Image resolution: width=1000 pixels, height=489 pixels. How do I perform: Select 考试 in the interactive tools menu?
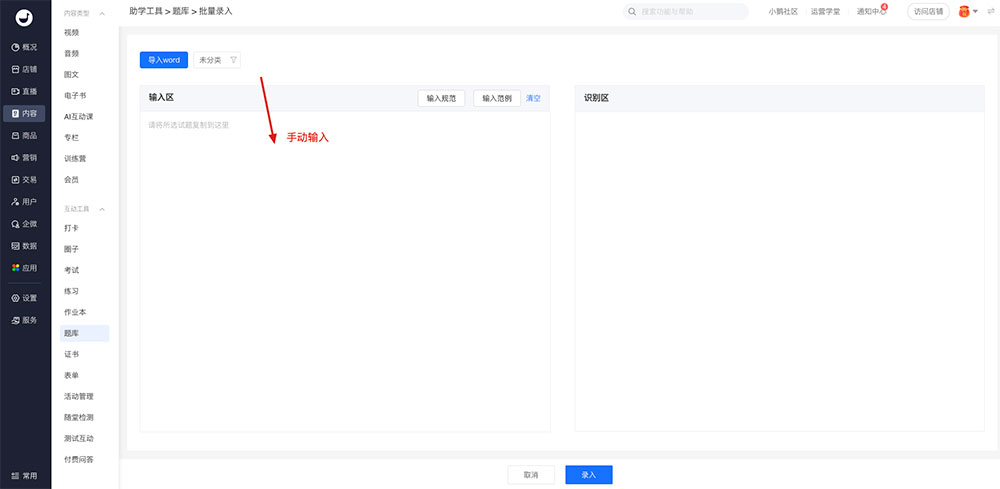click(72, 270)
